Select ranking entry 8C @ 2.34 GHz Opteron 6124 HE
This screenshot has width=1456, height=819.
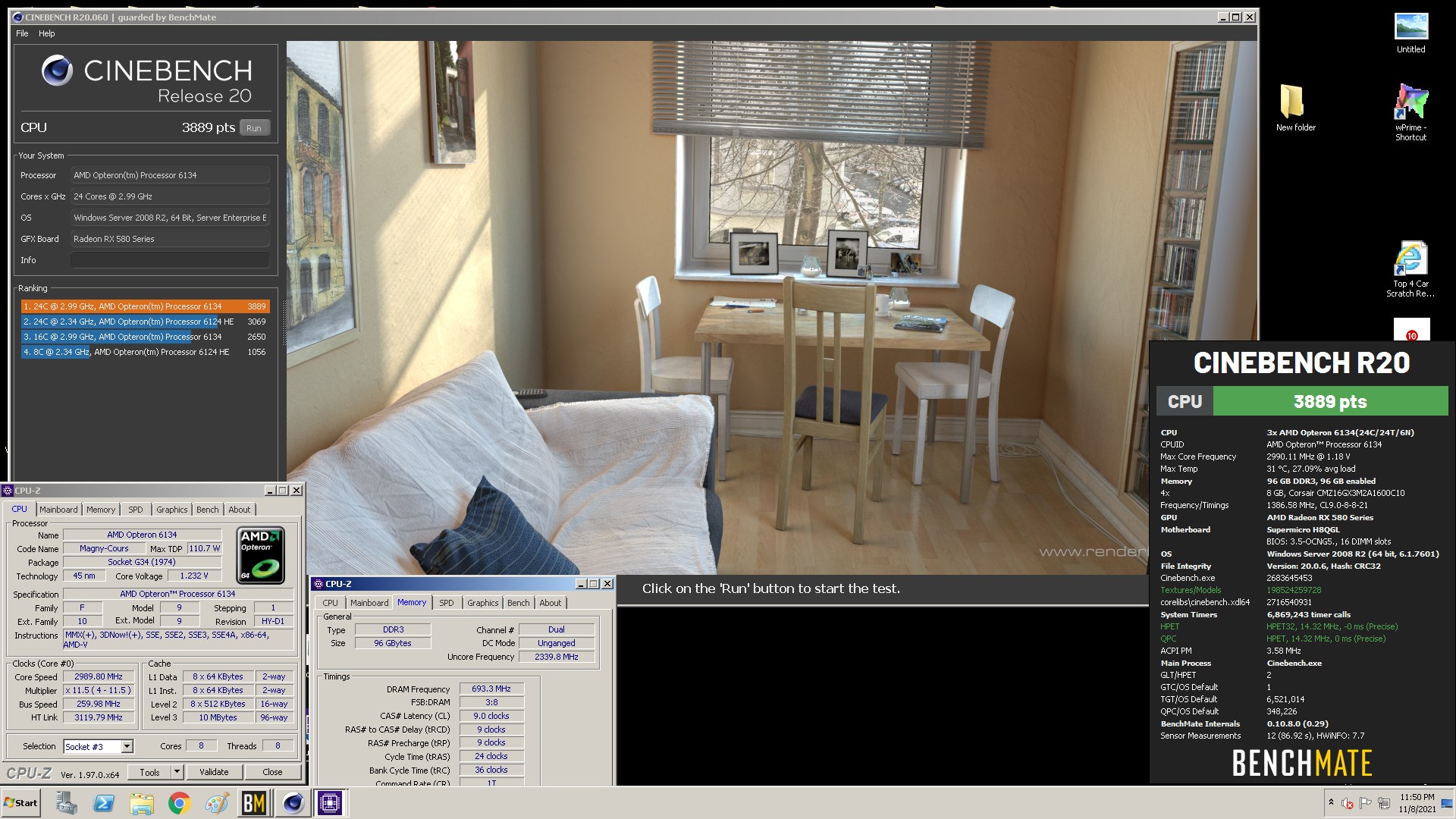144,352
